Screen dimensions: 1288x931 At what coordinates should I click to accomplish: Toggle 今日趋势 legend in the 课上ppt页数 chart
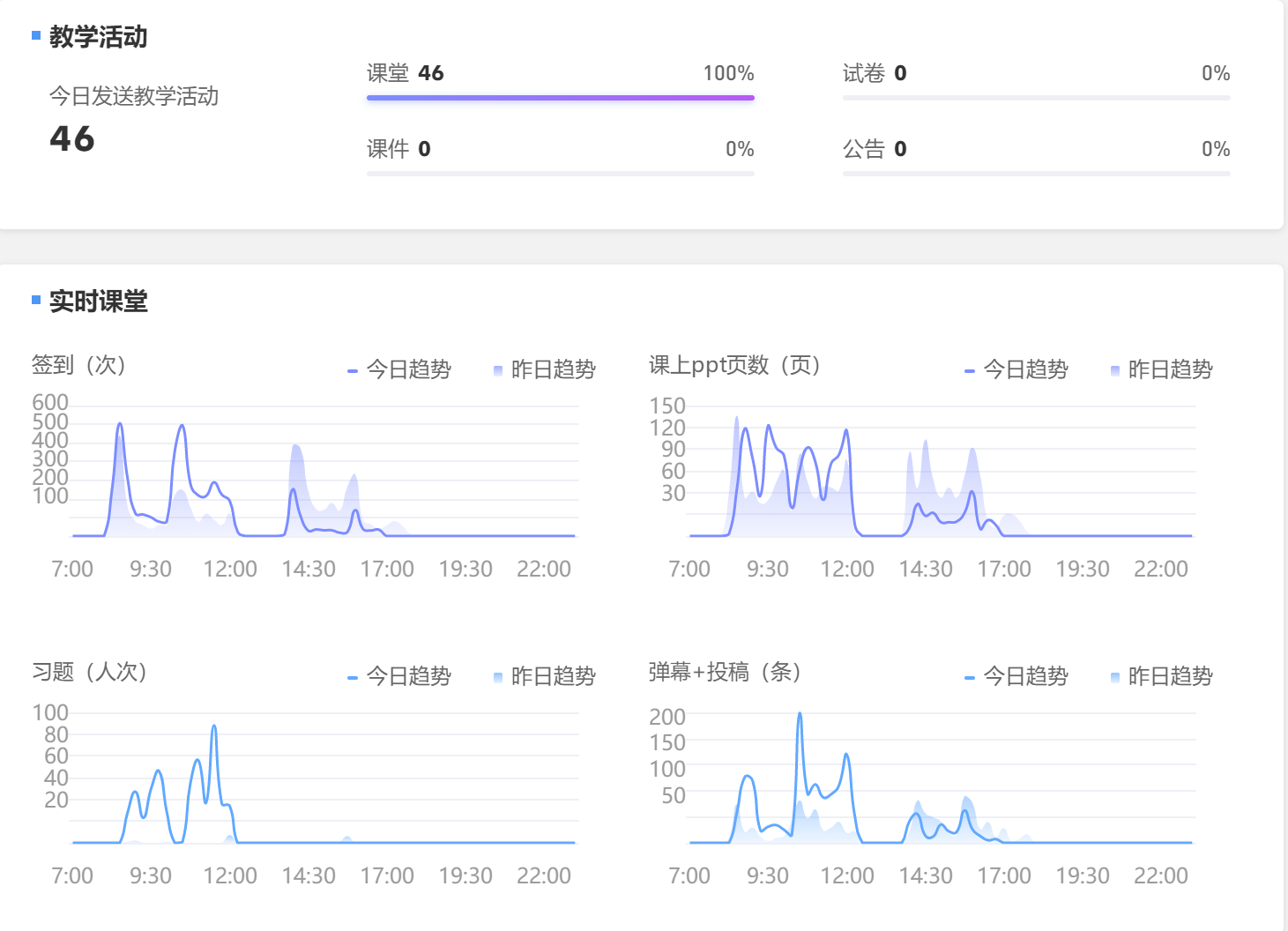tap(1016, 369)
